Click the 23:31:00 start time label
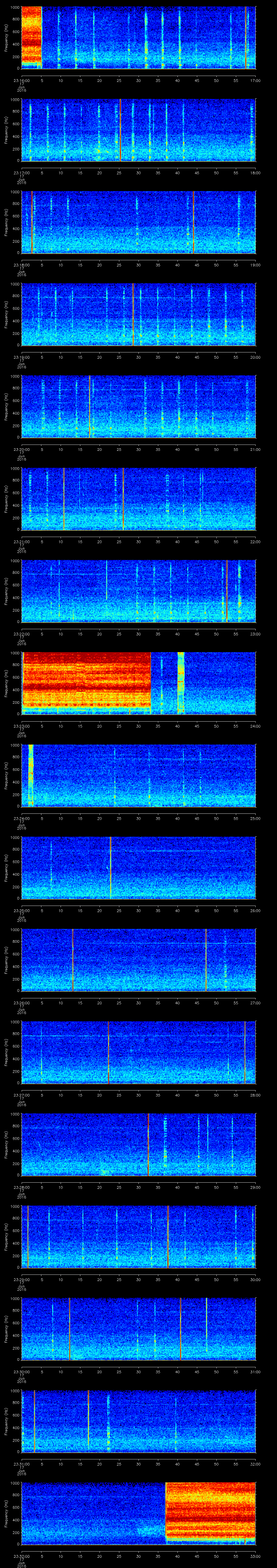277x1568 pixels. 21,1464
